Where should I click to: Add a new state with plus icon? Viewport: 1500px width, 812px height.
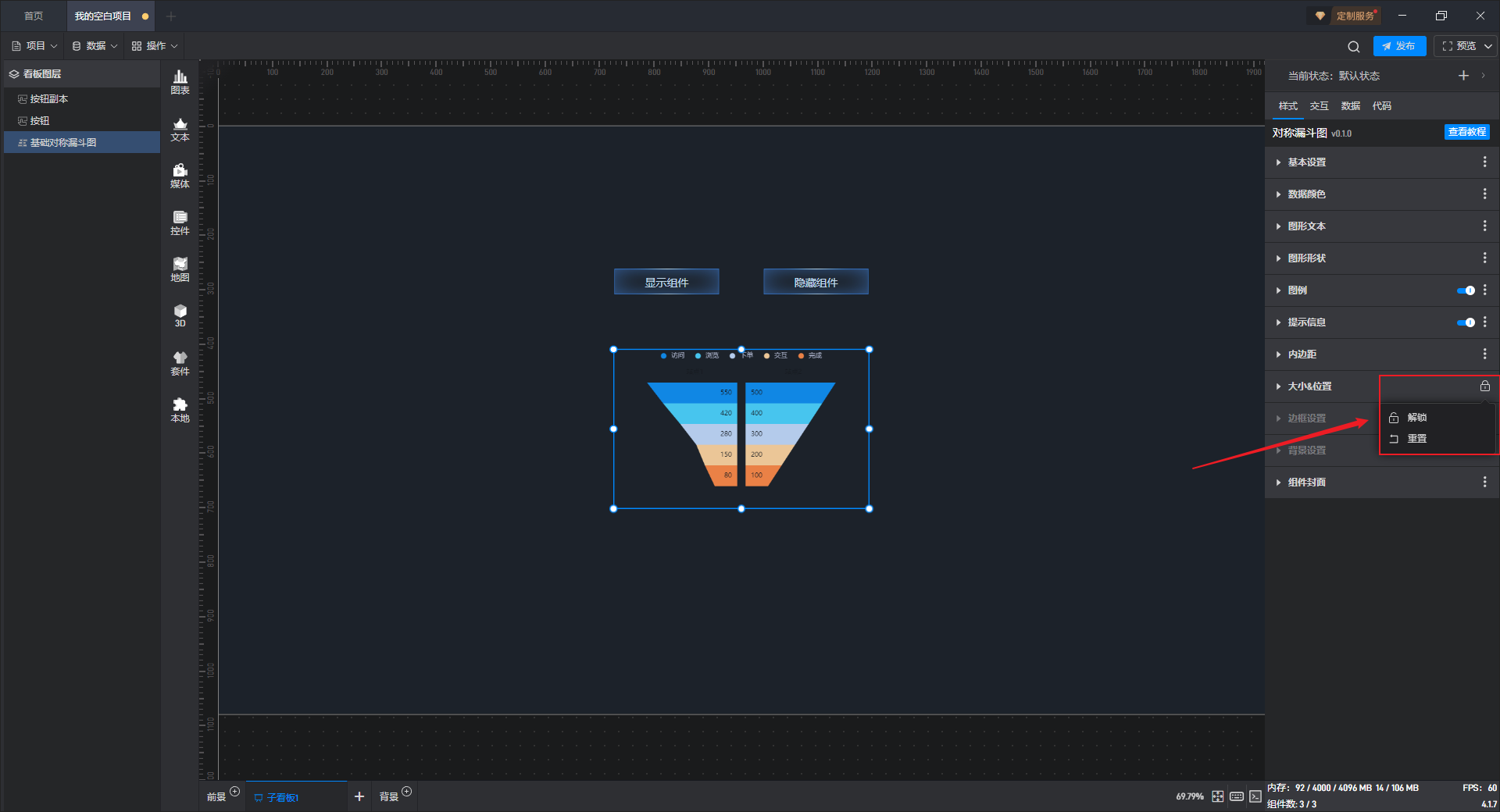pos(1463,76)
